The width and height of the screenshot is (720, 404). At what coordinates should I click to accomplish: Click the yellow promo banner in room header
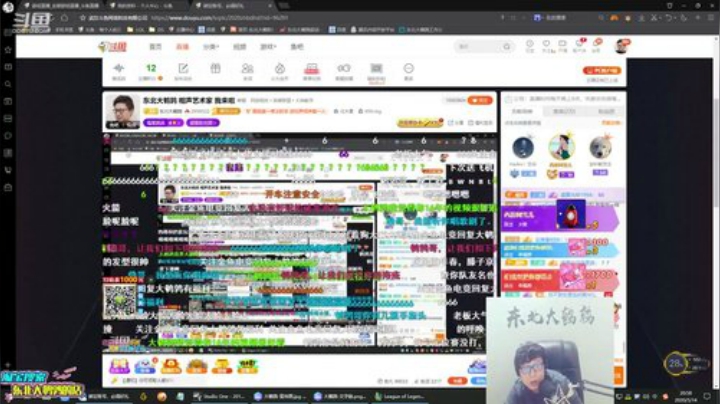coord(419,123)
